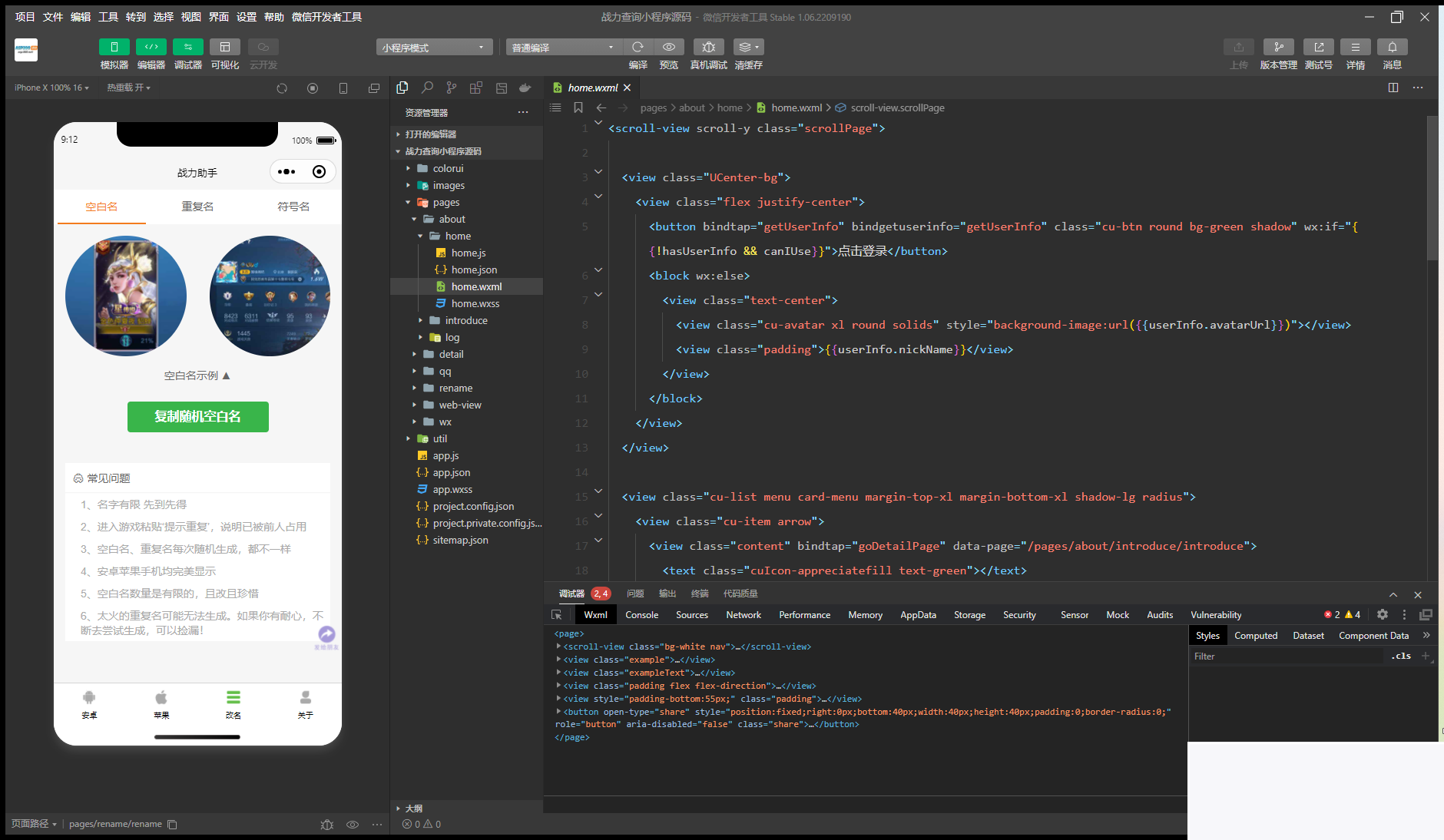Click the element inspector picker icon
This screenshot has width=1444, height=840.
point(557,615)
